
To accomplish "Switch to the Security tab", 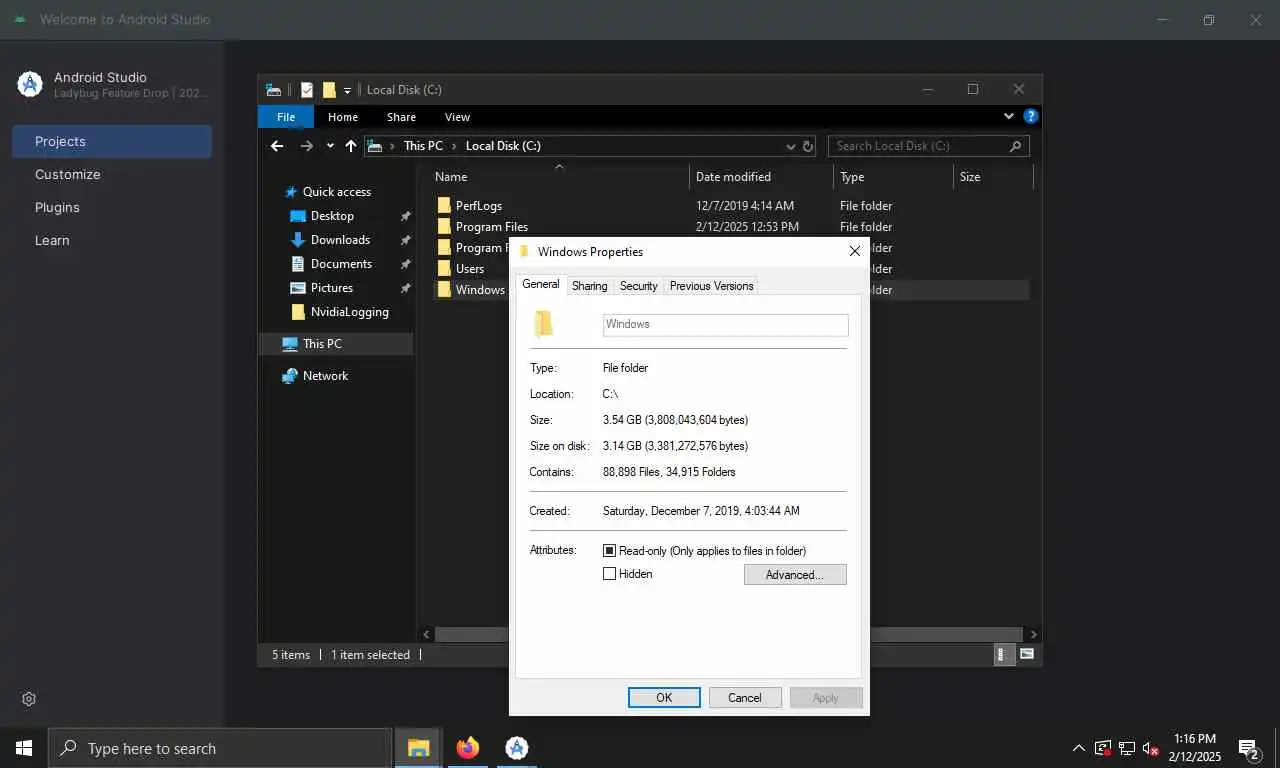I will 638,286.
